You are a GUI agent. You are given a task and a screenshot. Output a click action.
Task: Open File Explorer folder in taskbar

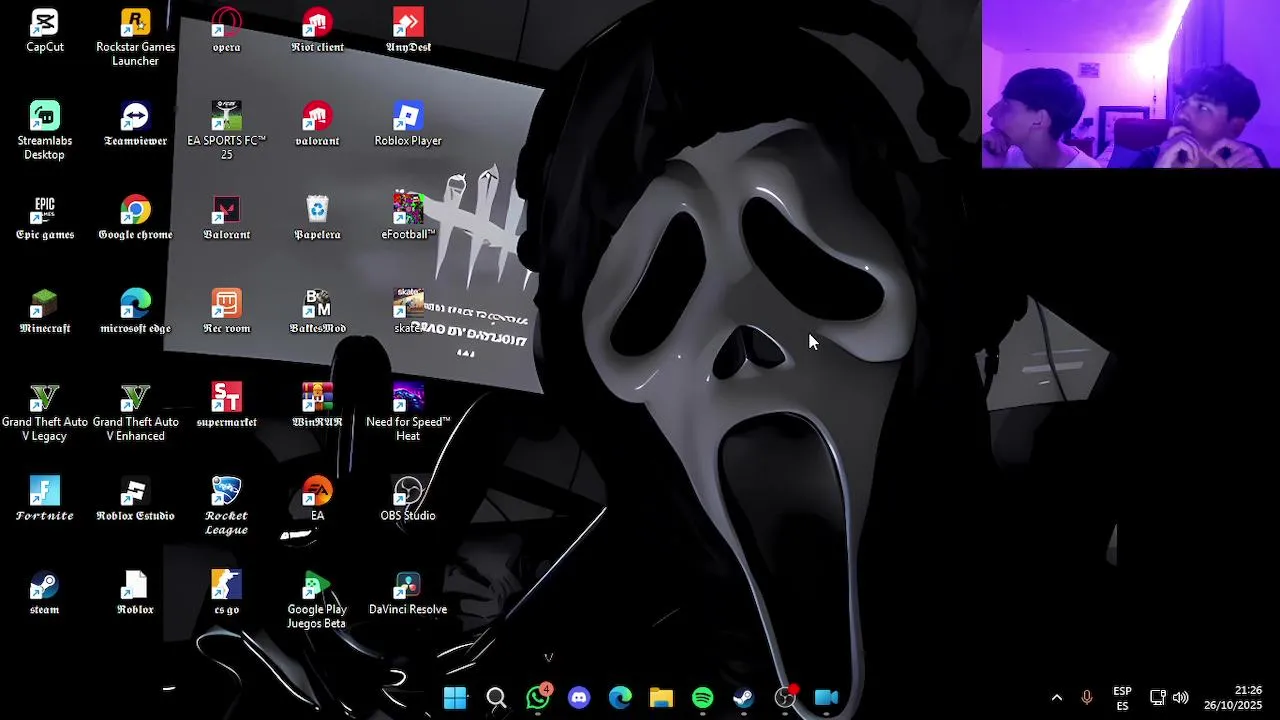pyautogui.click(x=661, y=697)
